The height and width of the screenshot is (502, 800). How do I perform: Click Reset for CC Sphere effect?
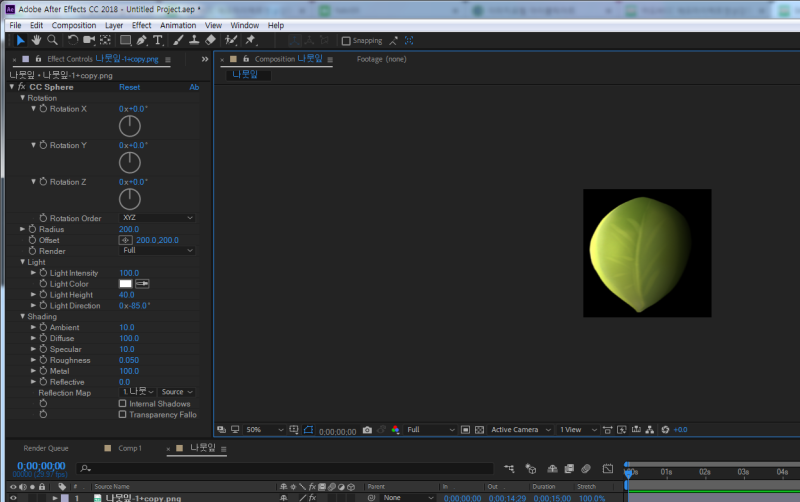(x=130, y=87)
